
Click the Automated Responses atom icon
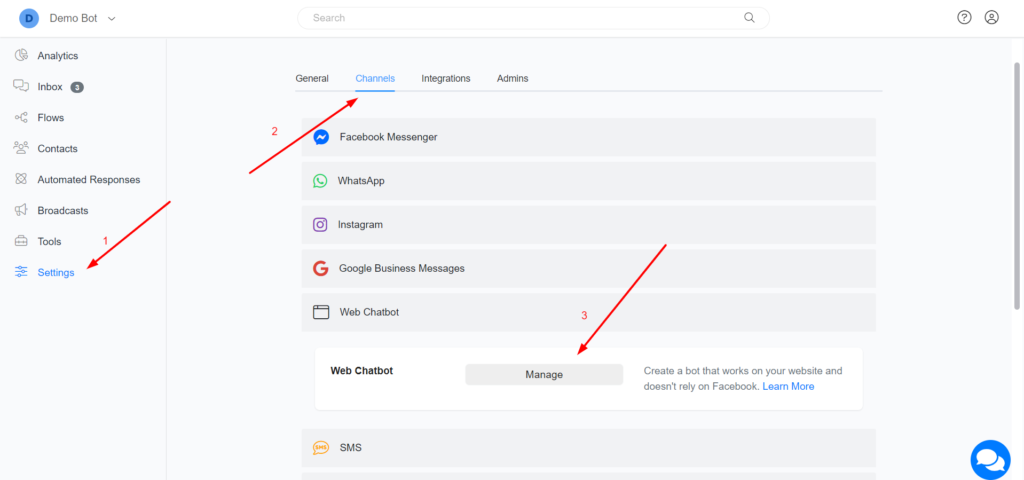[22, 179]
